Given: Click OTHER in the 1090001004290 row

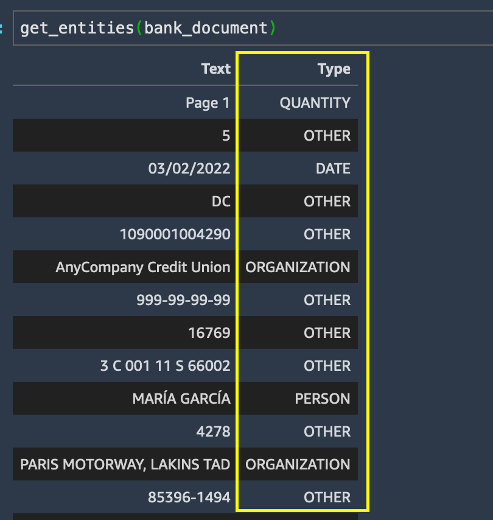Looking at the screenshot, I should [x=327, y=234].
